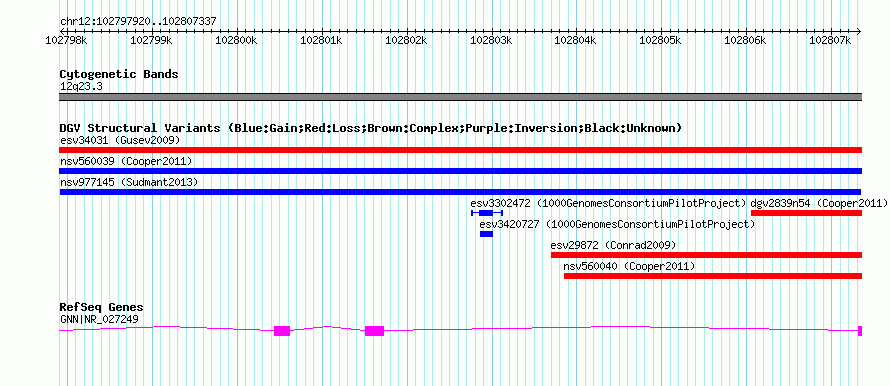The image size is (890, 386).
Task: Click the esv34031 red loss bar
Action: pos(460,150)
